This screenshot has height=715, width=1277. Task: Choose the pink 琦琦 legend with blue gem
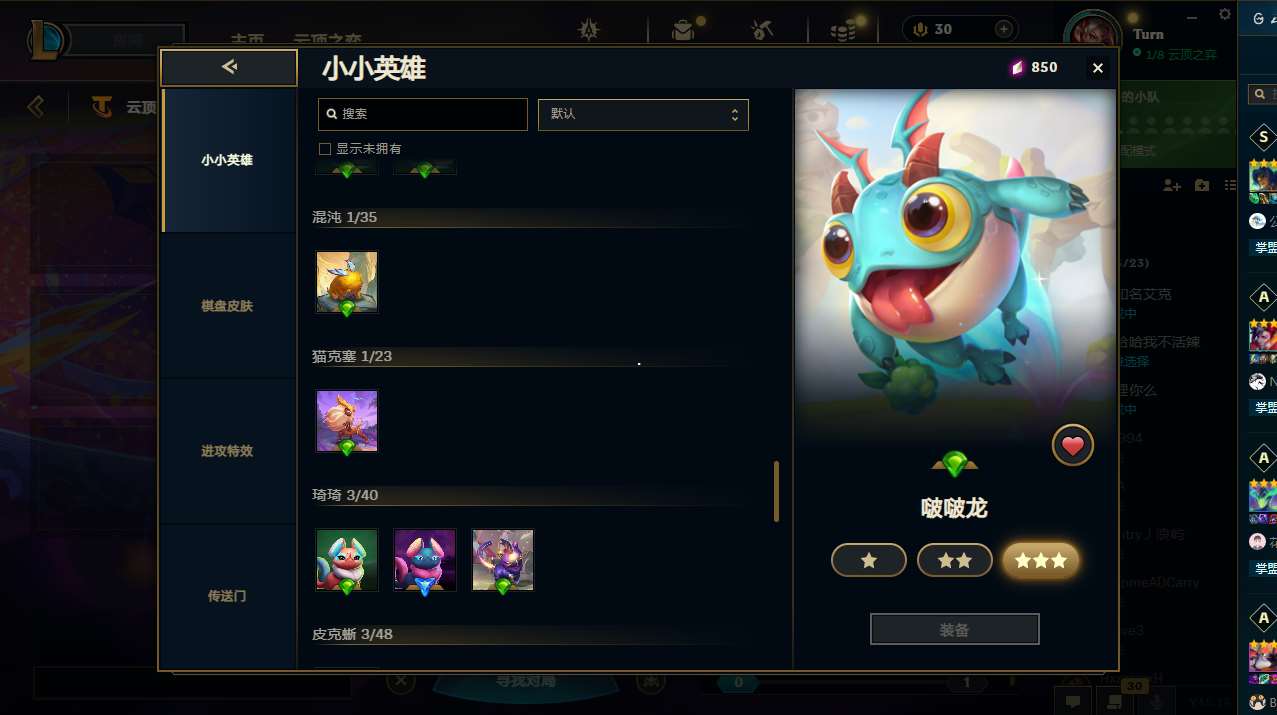pyautogui.click(x=425, y=560)
